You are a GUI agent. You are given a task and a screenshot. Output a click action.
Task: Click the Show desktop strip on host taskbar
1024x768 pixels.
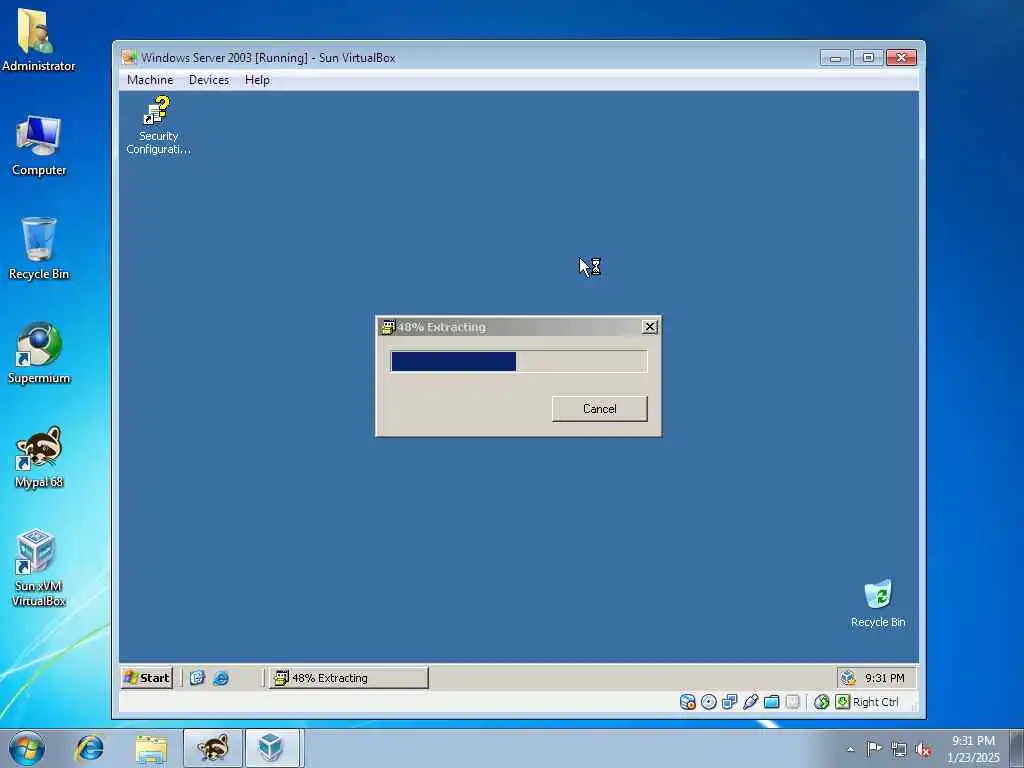[1017, 748]
